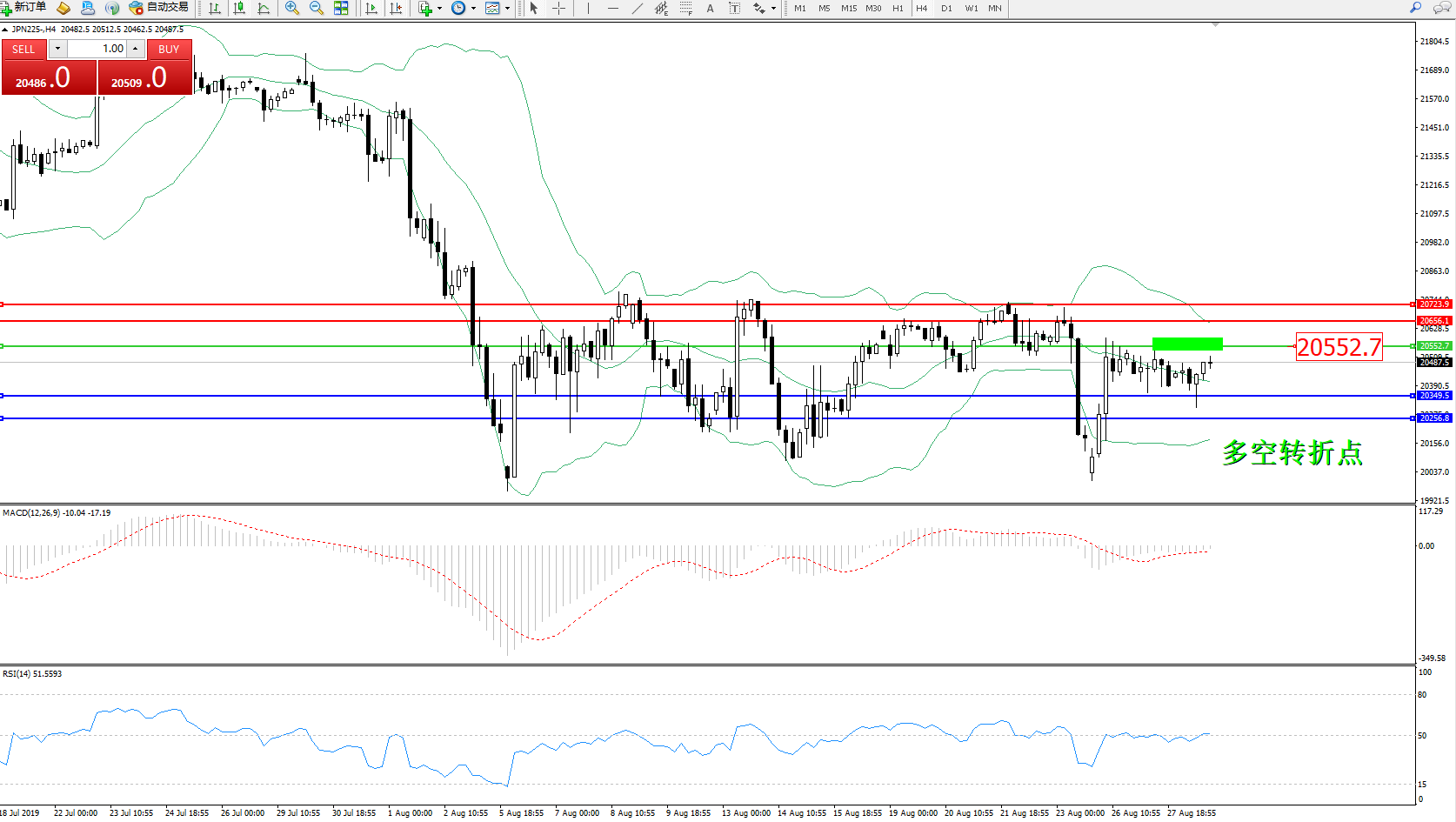Image resolution: width=1456 pixels, height=822 pixels.
Task: Switch to the D1 timeframe
Action: 946,8
